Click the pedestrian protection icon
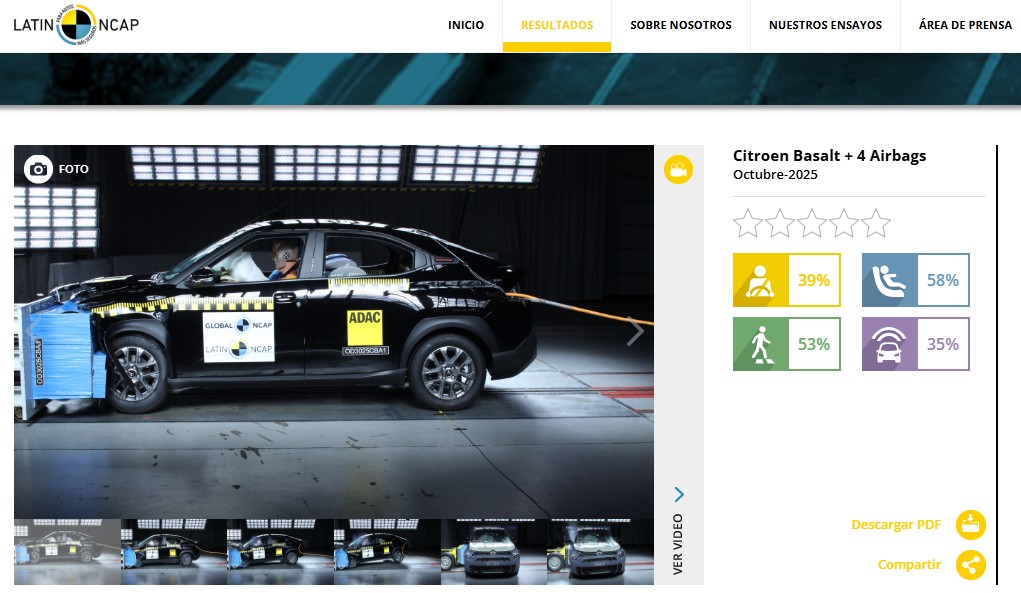The image size is (1021, 593). [x=760, y=344]
